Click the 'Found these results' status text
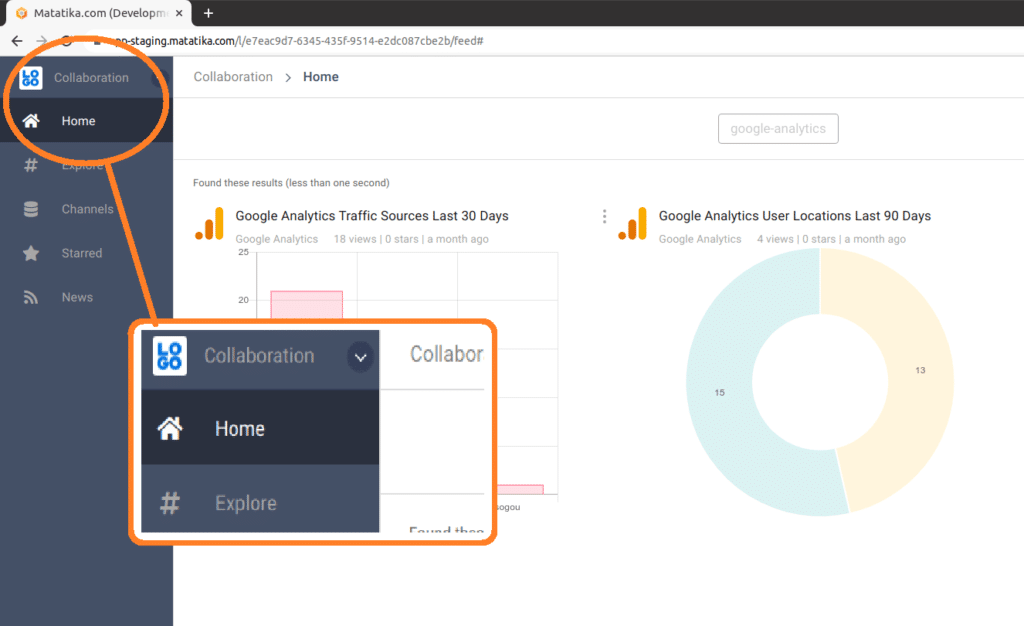1024x626 pixels. pyautogui.click(x=291, y=183)
